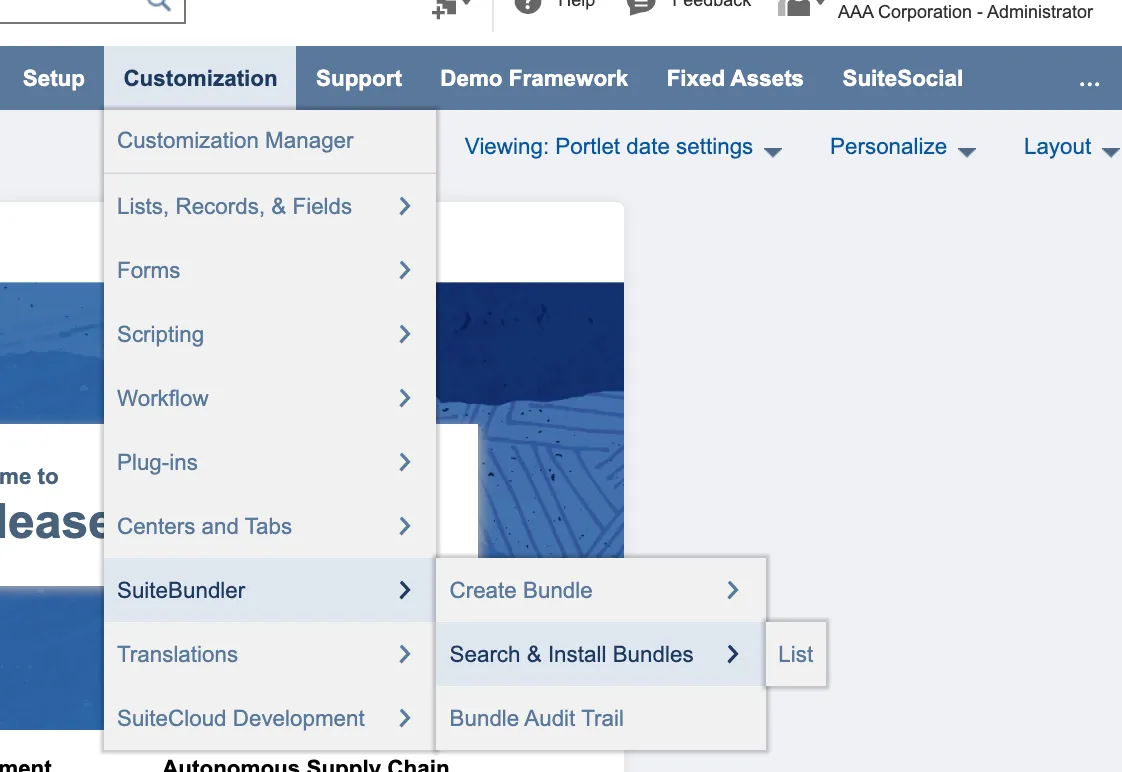Open the Create New plus icon
The height and width of the screenshot is (772, 1122).
[446, 8]
